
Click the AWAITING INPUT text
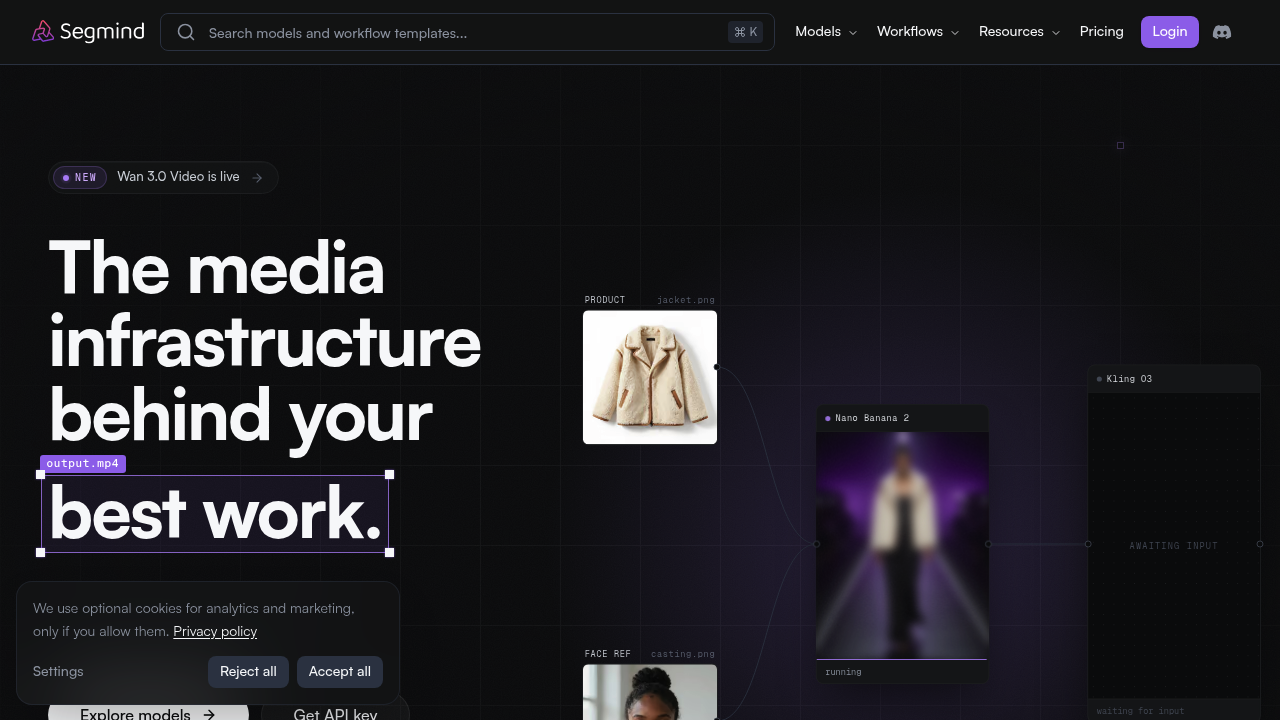(1174, 546)
